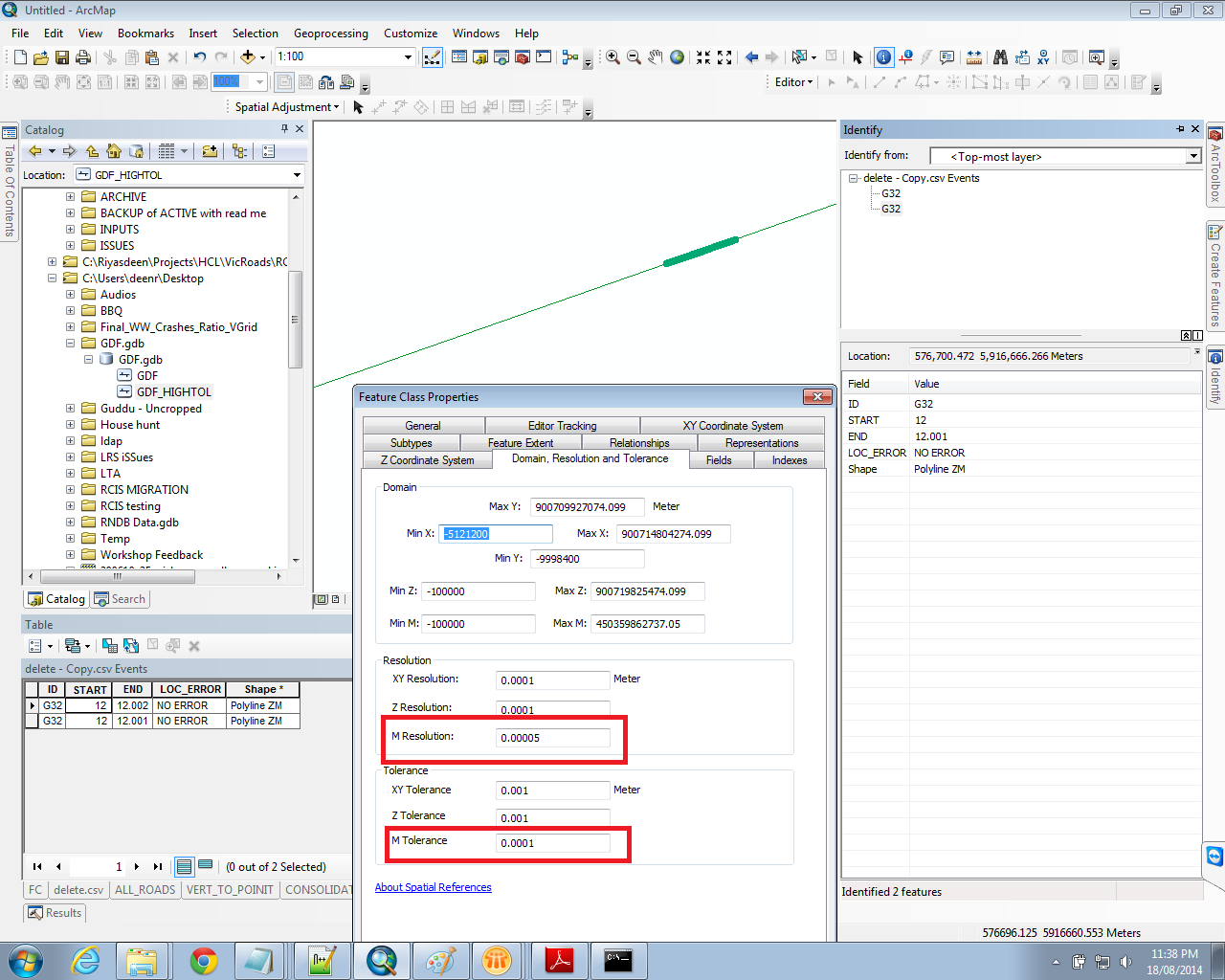This screenshot has height=980, width=1225.
Task: Go to Default Geodatabase in Catalog
Action: (136, 151)
